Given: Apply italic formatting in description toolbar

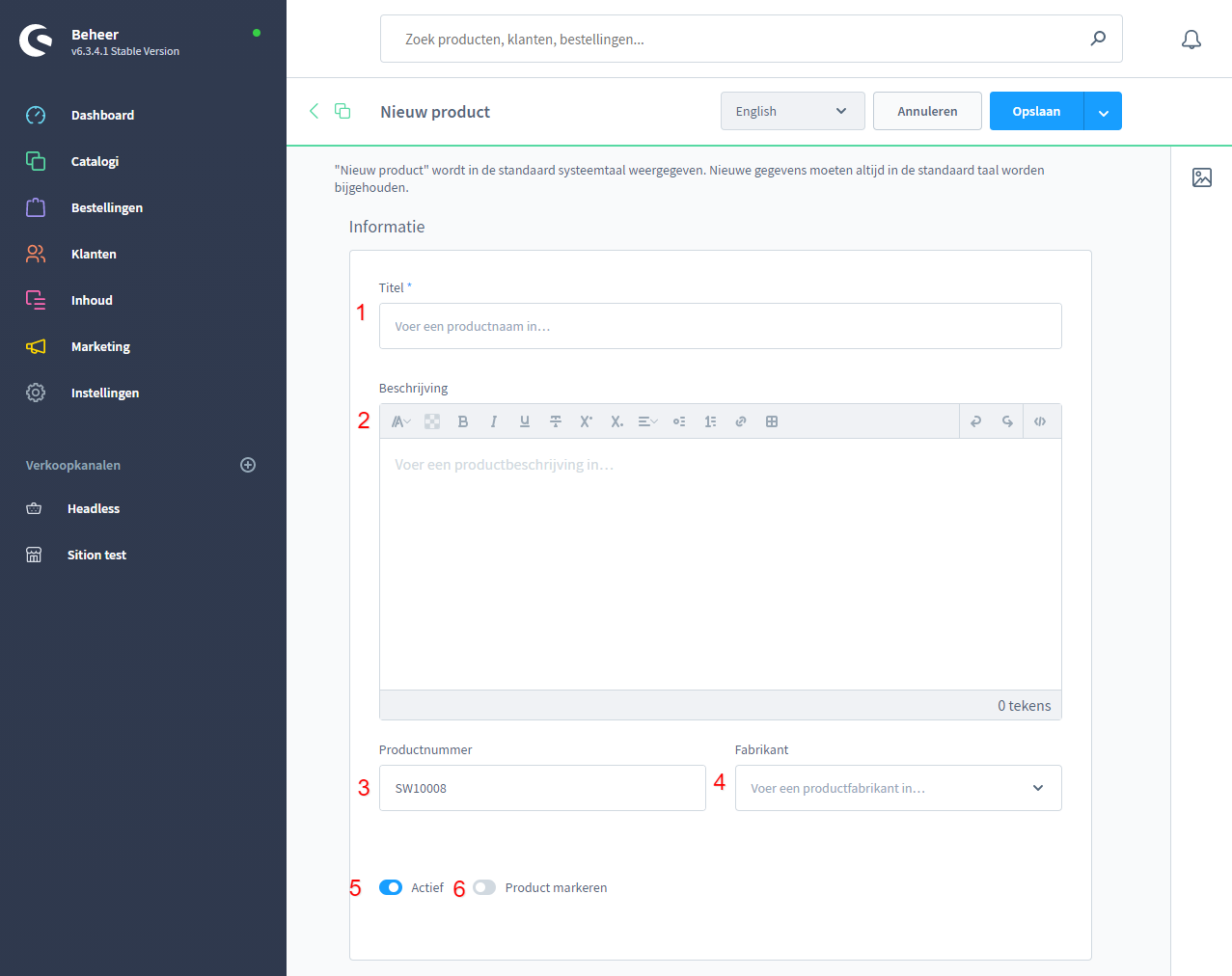Looking at the screenshot, I should pyautogui.click(x=494, y=421).
